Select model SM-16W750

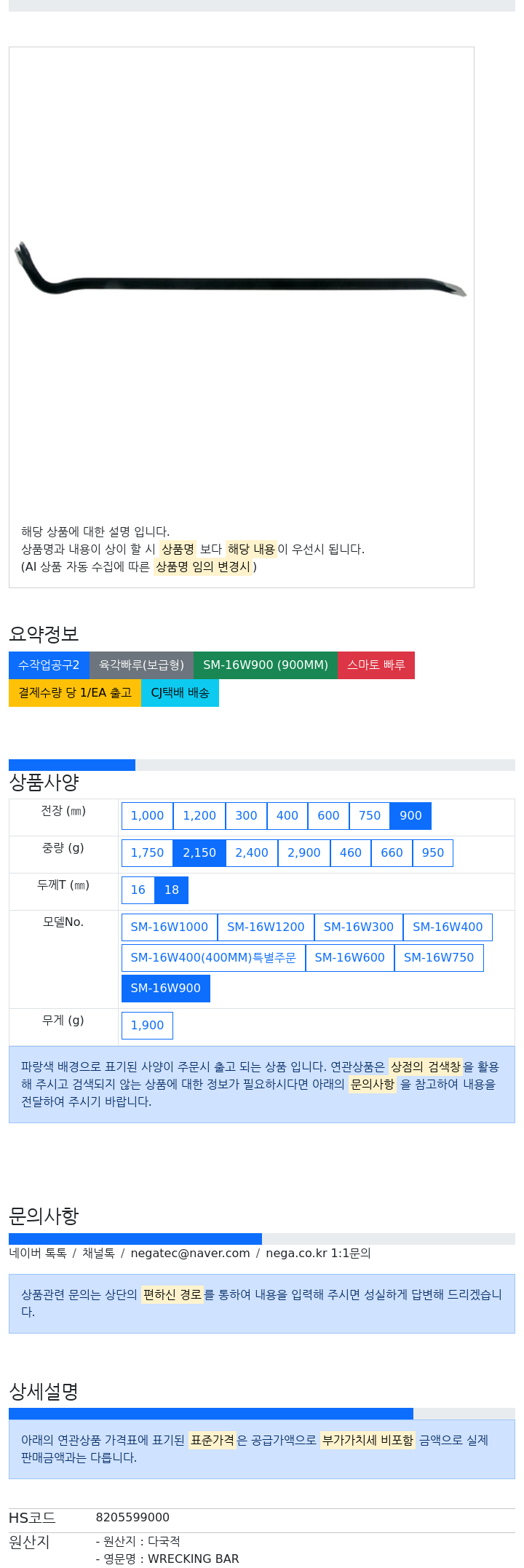point(439,957)
